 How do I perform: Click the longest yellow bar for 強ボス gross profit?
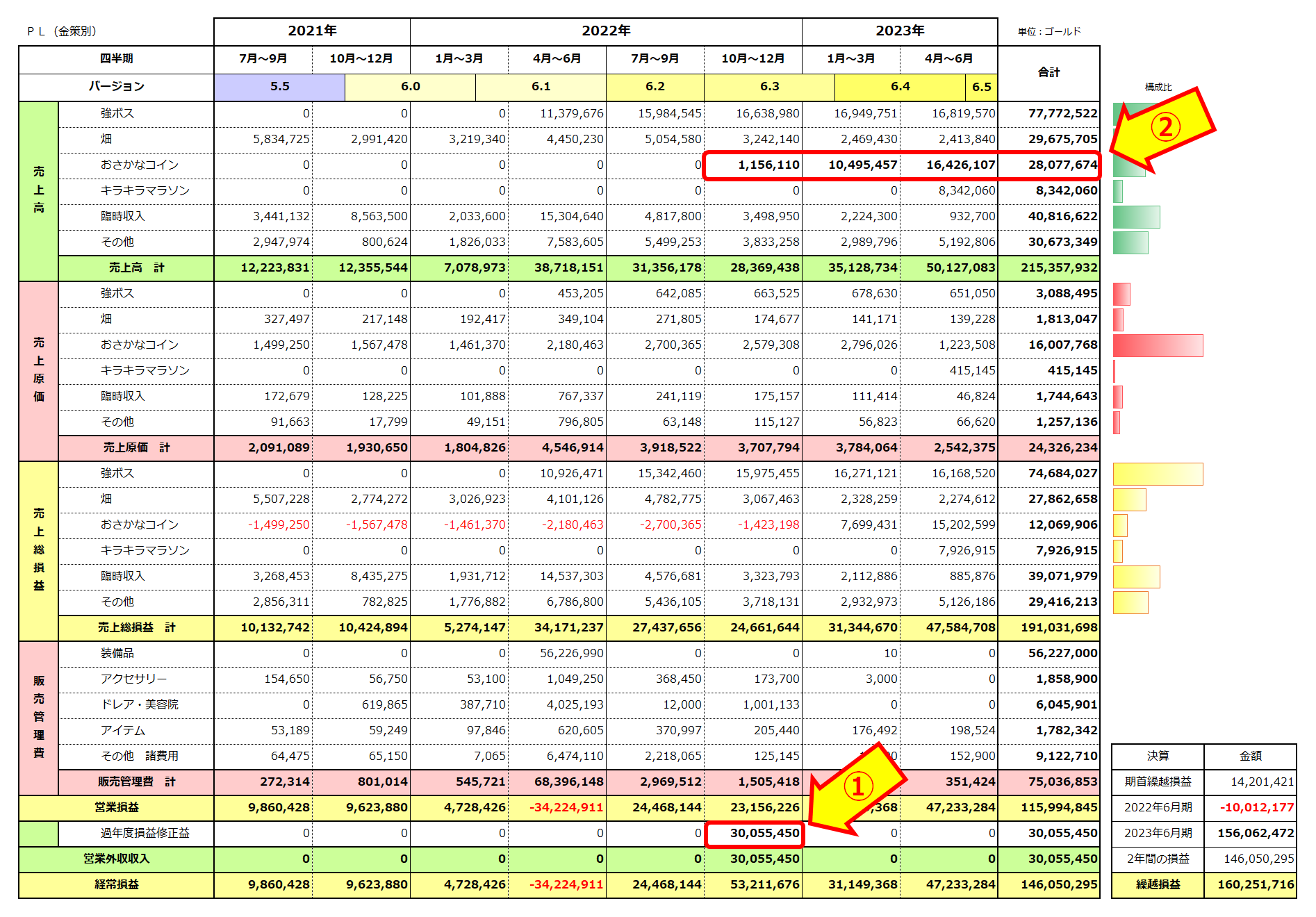click(x=1158, y=474)
